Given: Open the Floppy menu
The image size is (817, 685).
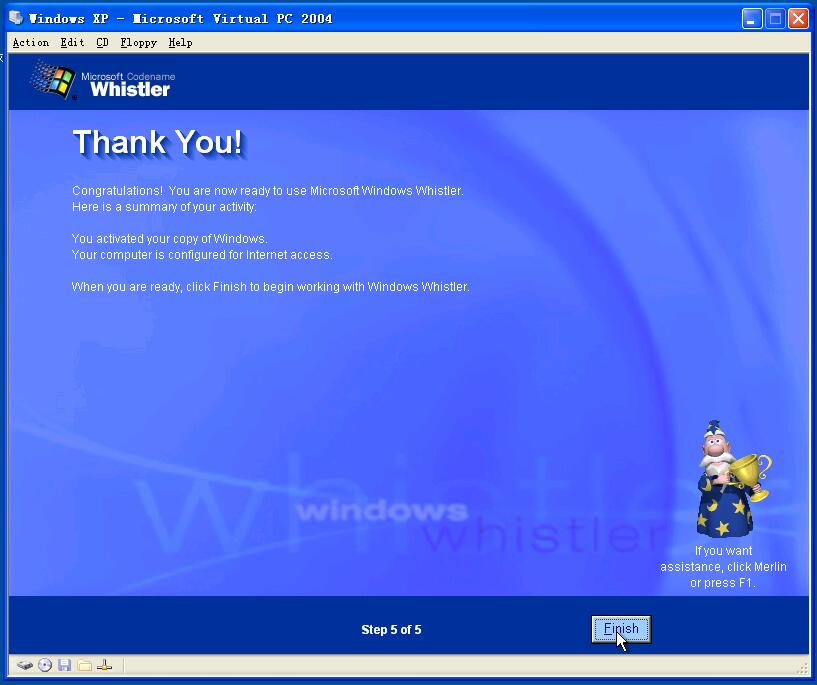Looking at the screenshot, I should coord(139,43).
